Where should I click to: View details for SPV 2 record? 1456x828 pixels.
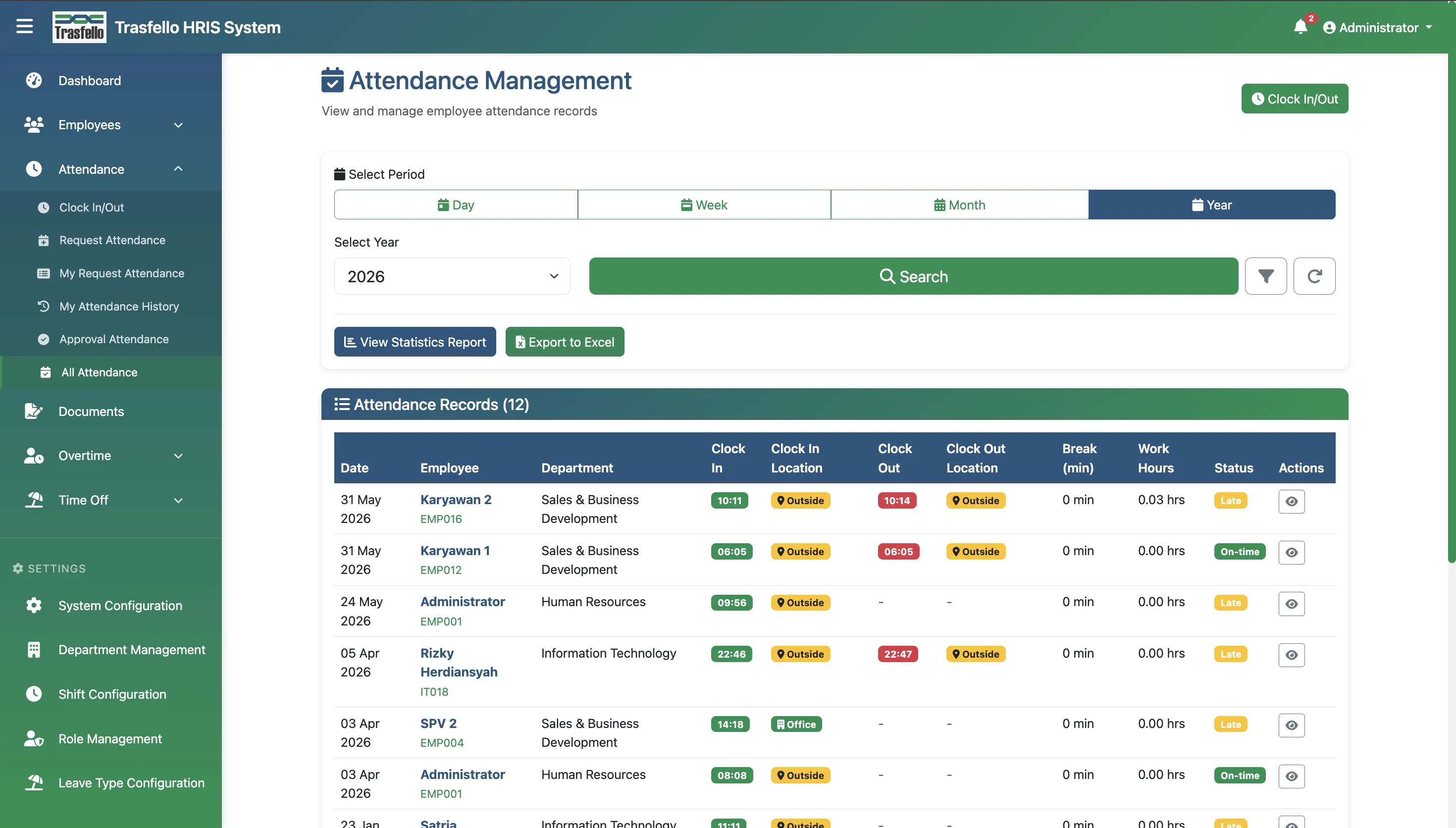click(1292, 725)
